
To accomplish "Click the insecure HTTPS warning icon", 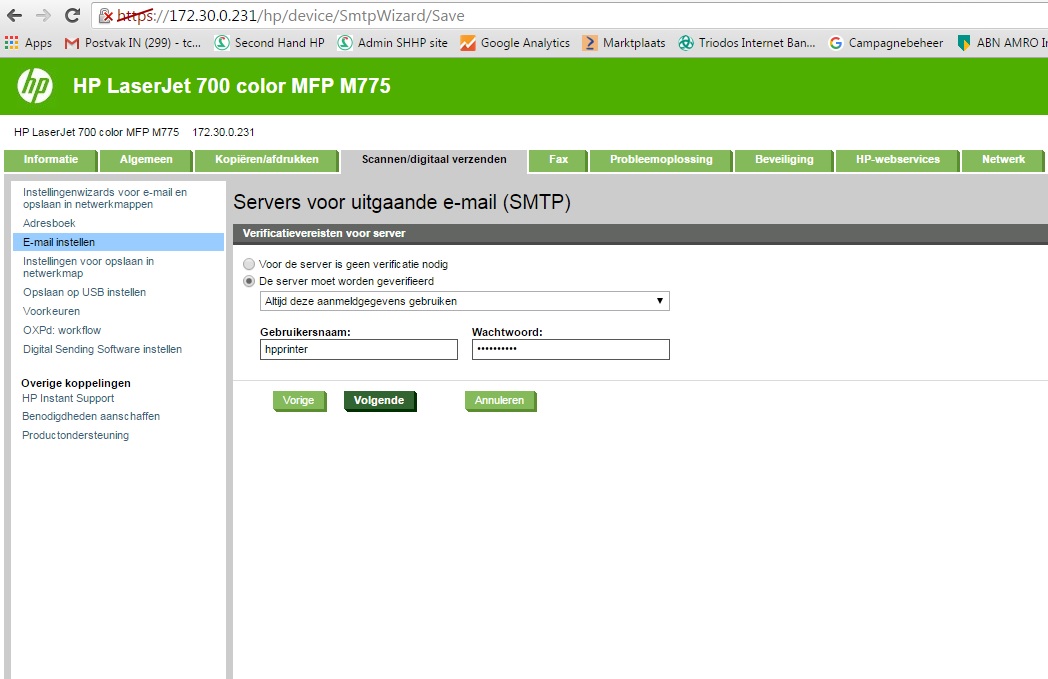I will coord(106,16).
